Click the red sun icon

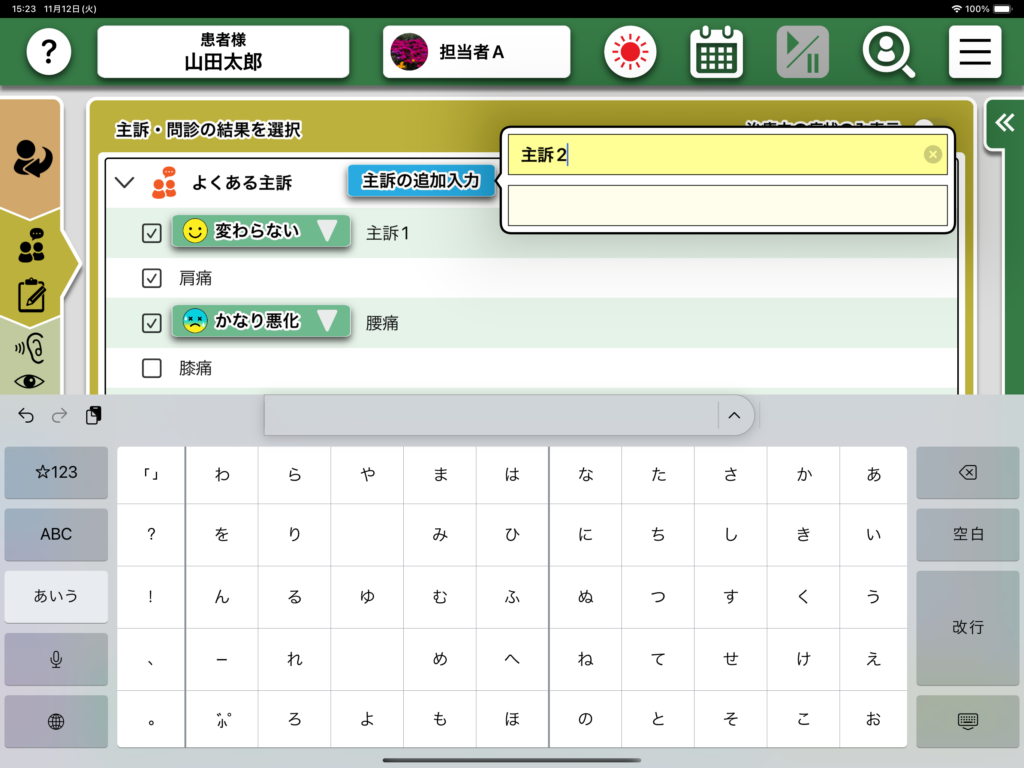[x=630, y=52]
